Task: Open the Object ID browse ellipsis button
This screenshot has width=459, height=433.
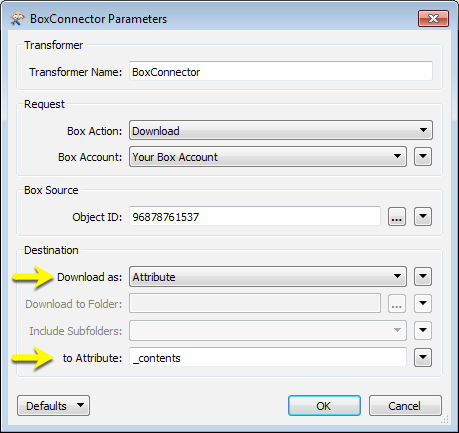Action: pos(397,217)
